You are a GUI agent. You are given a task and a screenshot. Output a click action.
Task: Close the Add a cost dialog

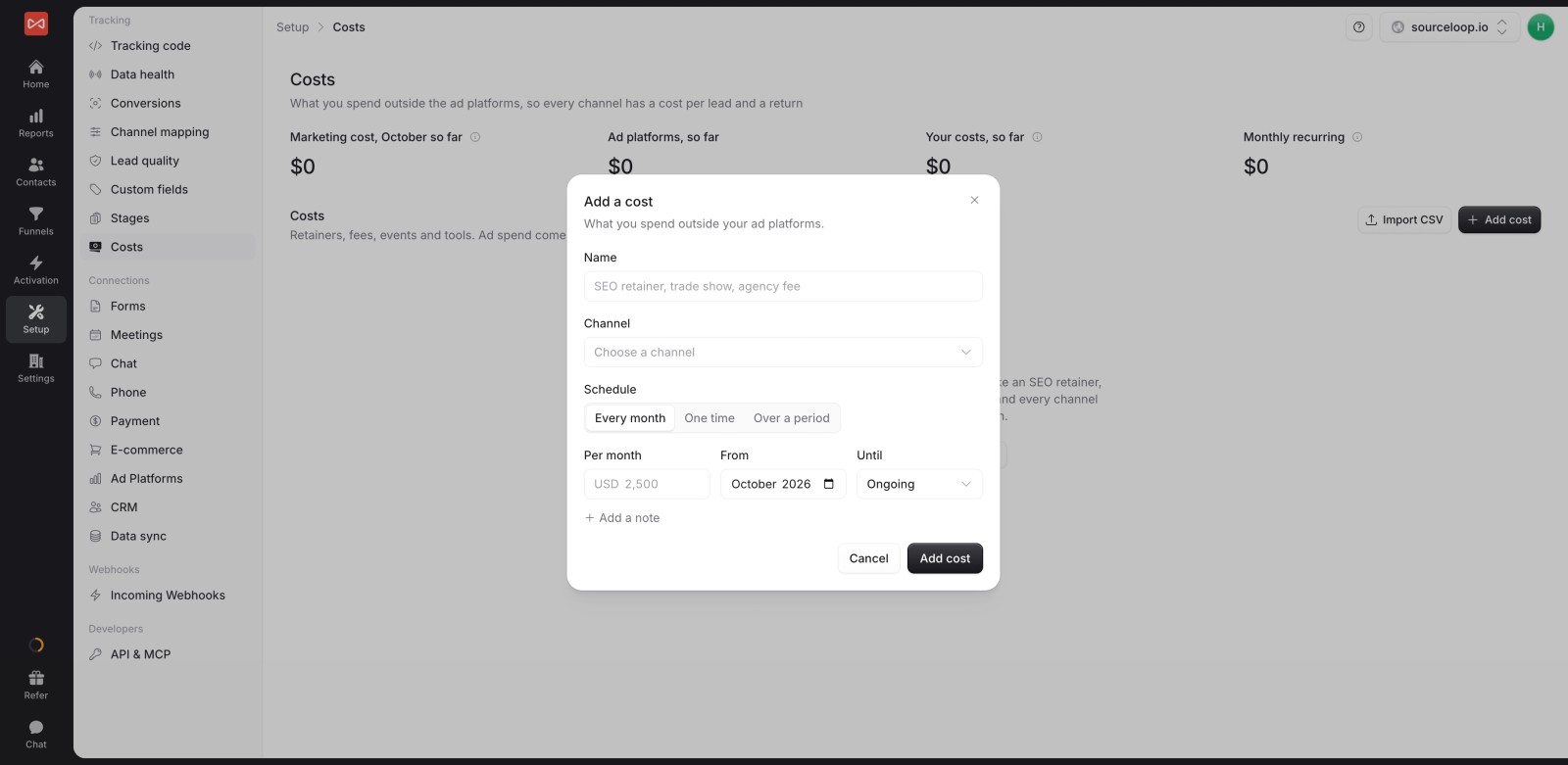coord(974,200)
